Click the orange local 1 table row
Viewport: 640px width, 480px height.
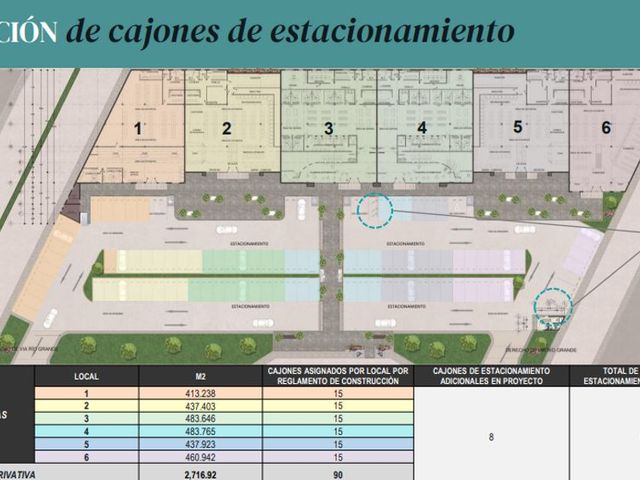click(x=224, y=393)
